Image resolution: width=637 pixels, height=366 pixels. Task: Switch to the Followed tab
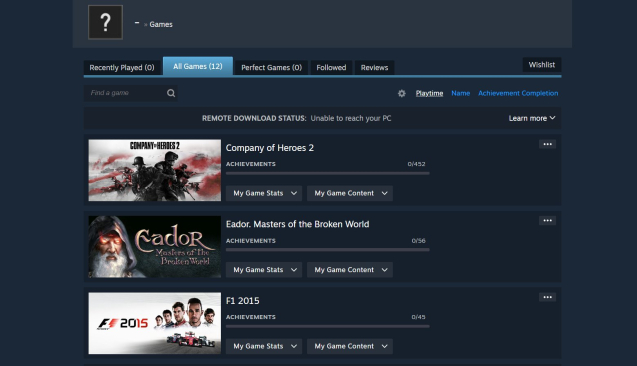click(331, 67)
